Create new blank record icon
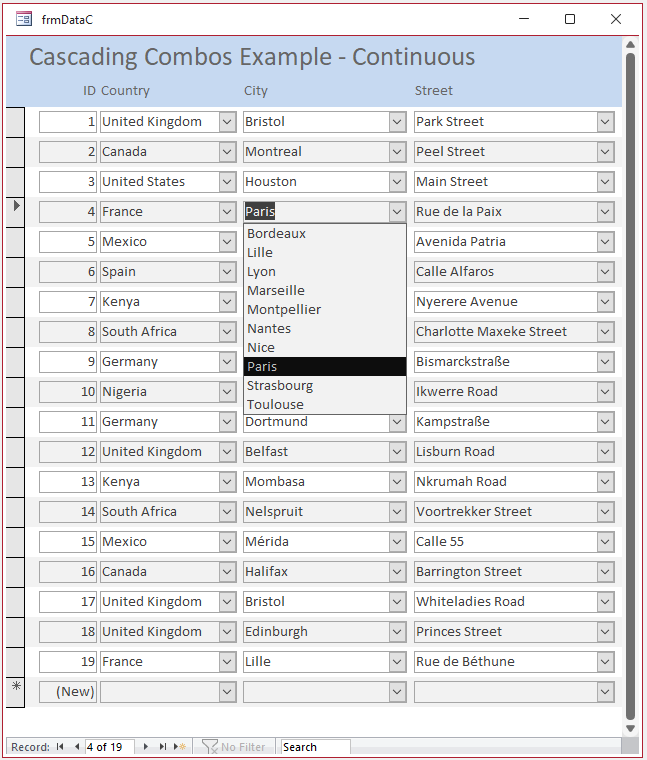Viewport: 647px width, 760px height. pos(180,746)
